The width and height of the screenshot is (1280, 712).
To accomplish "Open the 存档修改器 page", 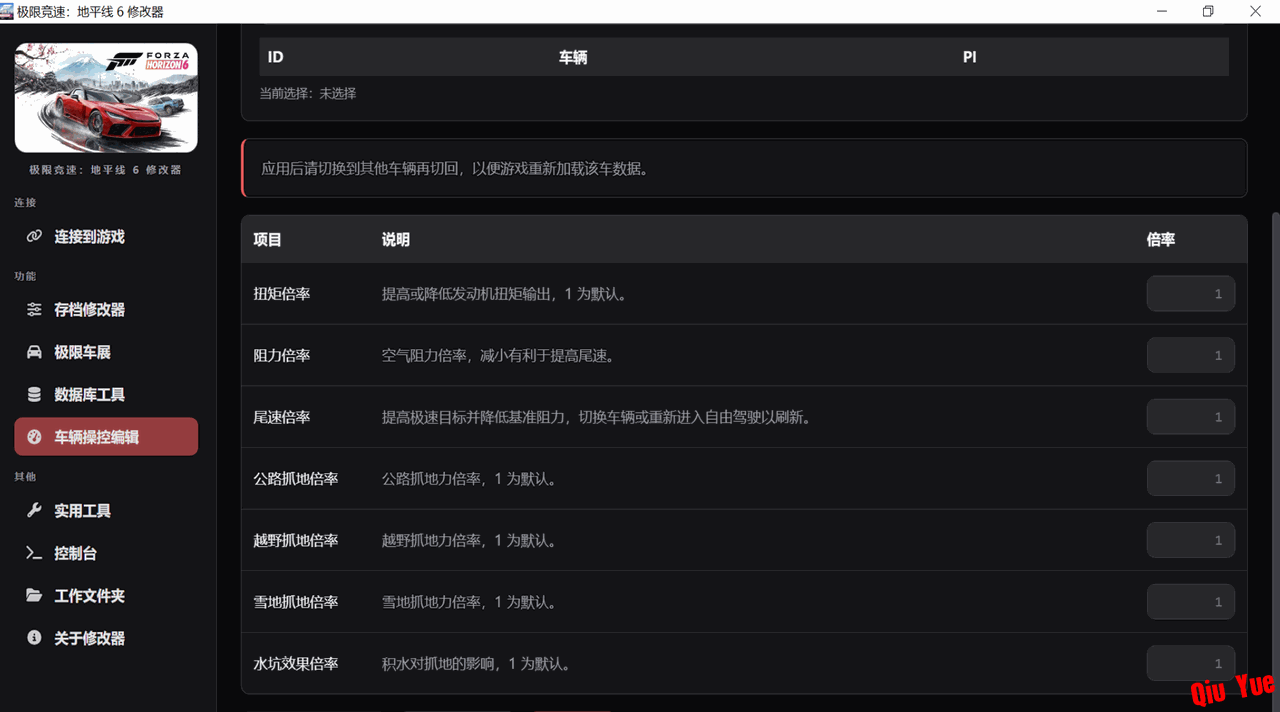I will click(106, 310).
